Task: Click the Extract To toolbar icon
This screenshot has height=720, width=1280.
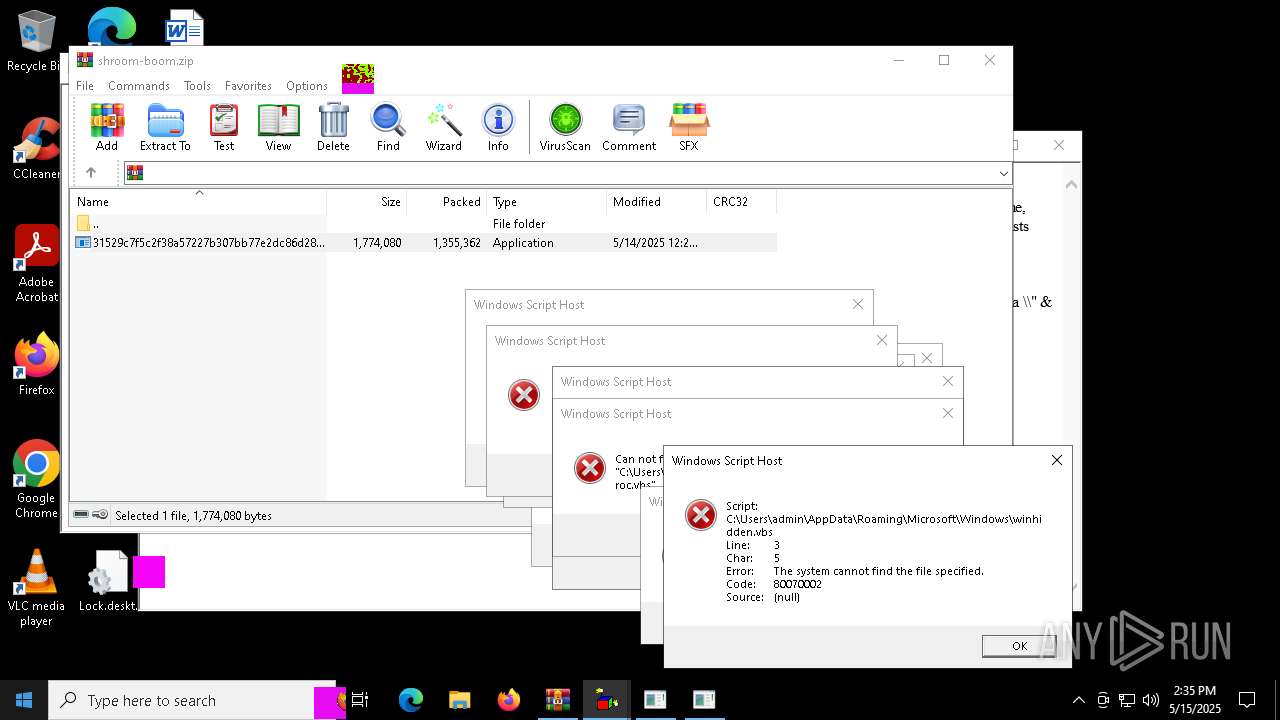Action: click(x=165, y=127)
